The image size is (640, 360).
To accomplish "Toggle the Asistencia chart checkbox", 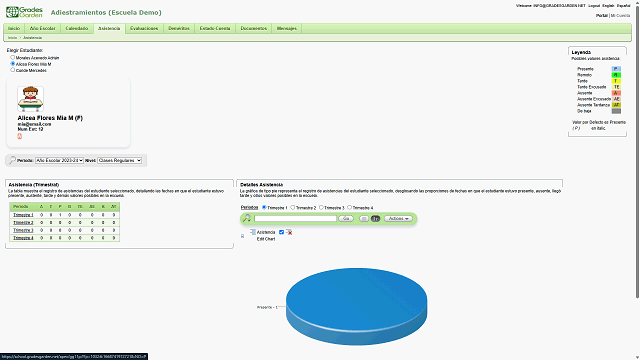I will (281, 232).
